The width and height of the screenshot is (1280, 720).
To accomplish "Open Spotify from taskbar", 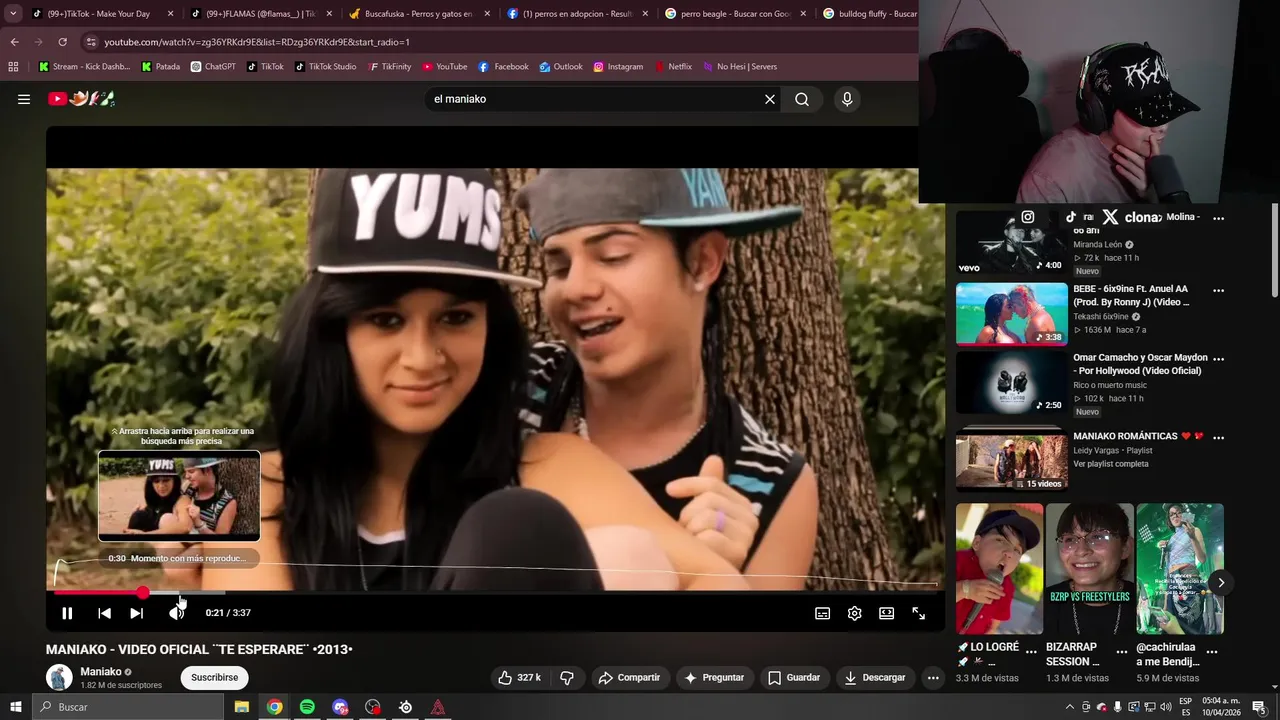I will point(307,707).
